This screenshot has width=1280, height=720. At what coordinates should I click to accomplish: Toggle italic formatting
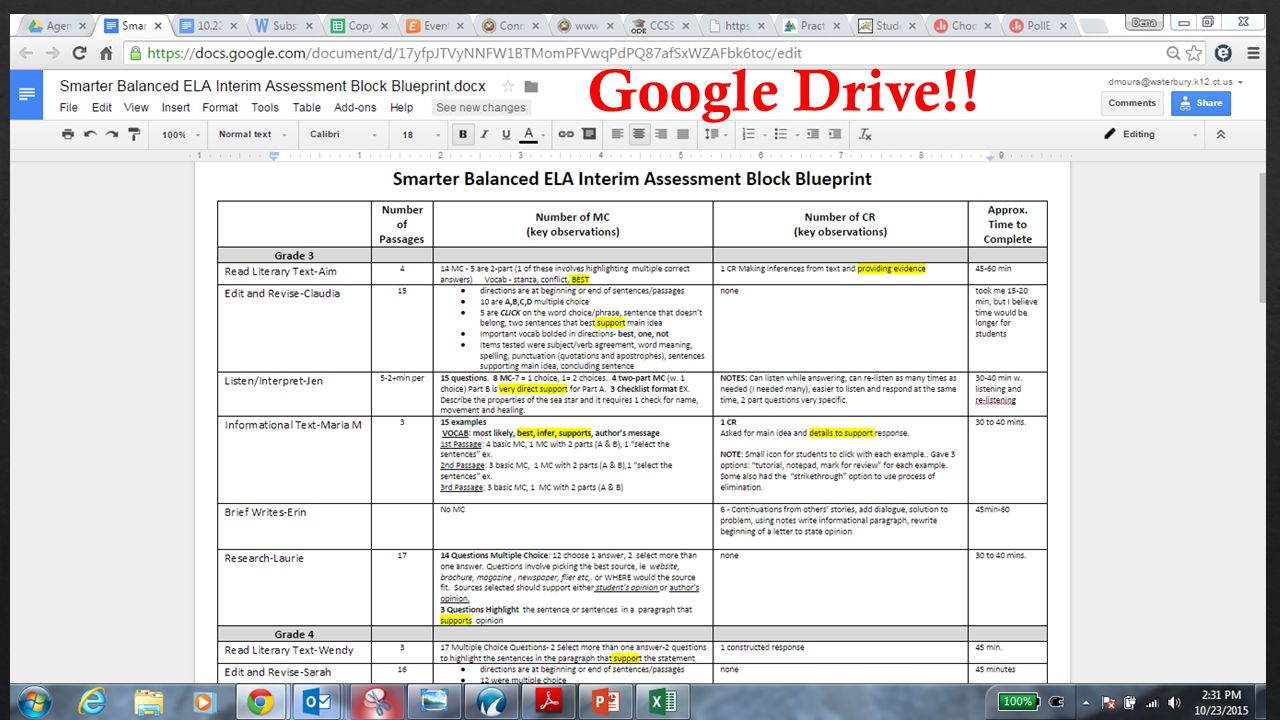coord(484,134)
